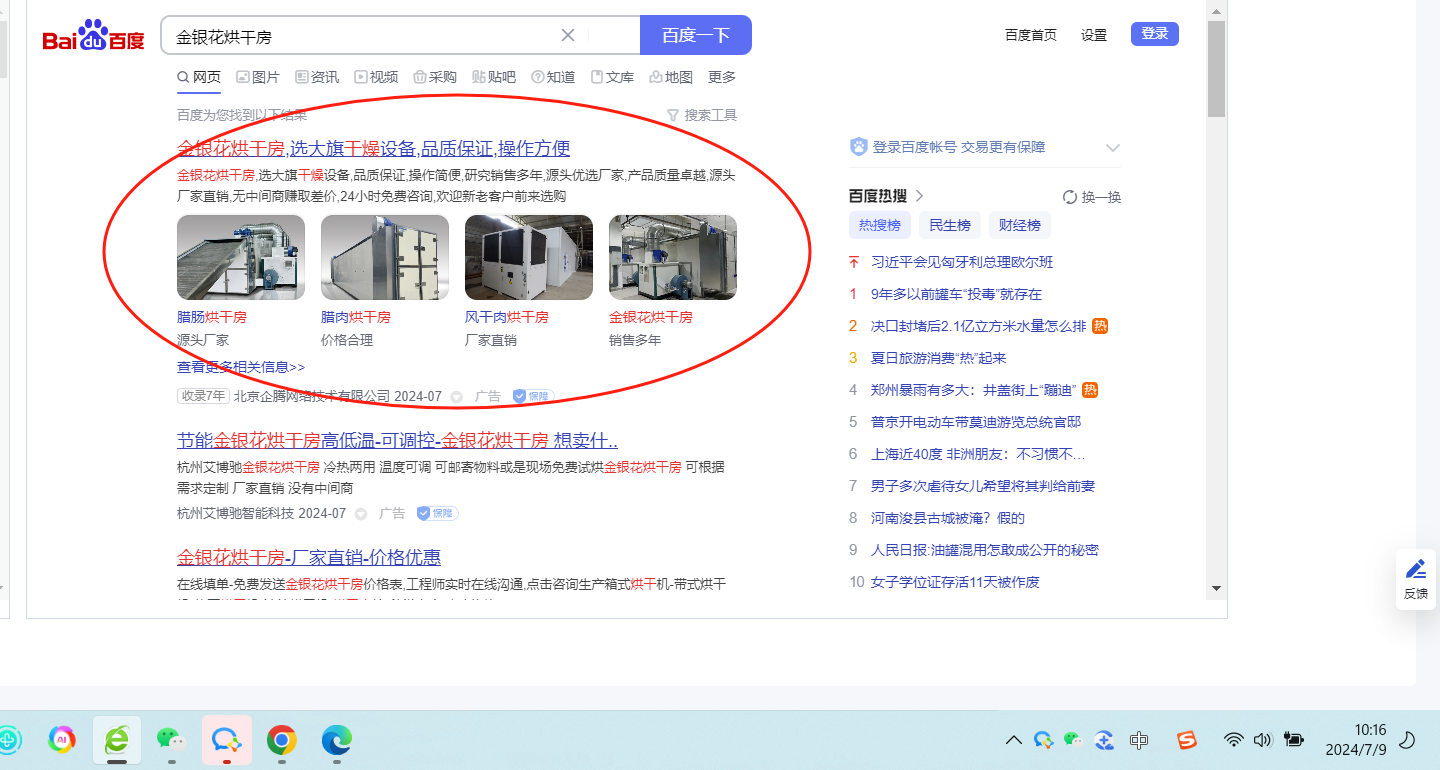Open the 金银花烘干房 thumbnail image

[673, 257]
